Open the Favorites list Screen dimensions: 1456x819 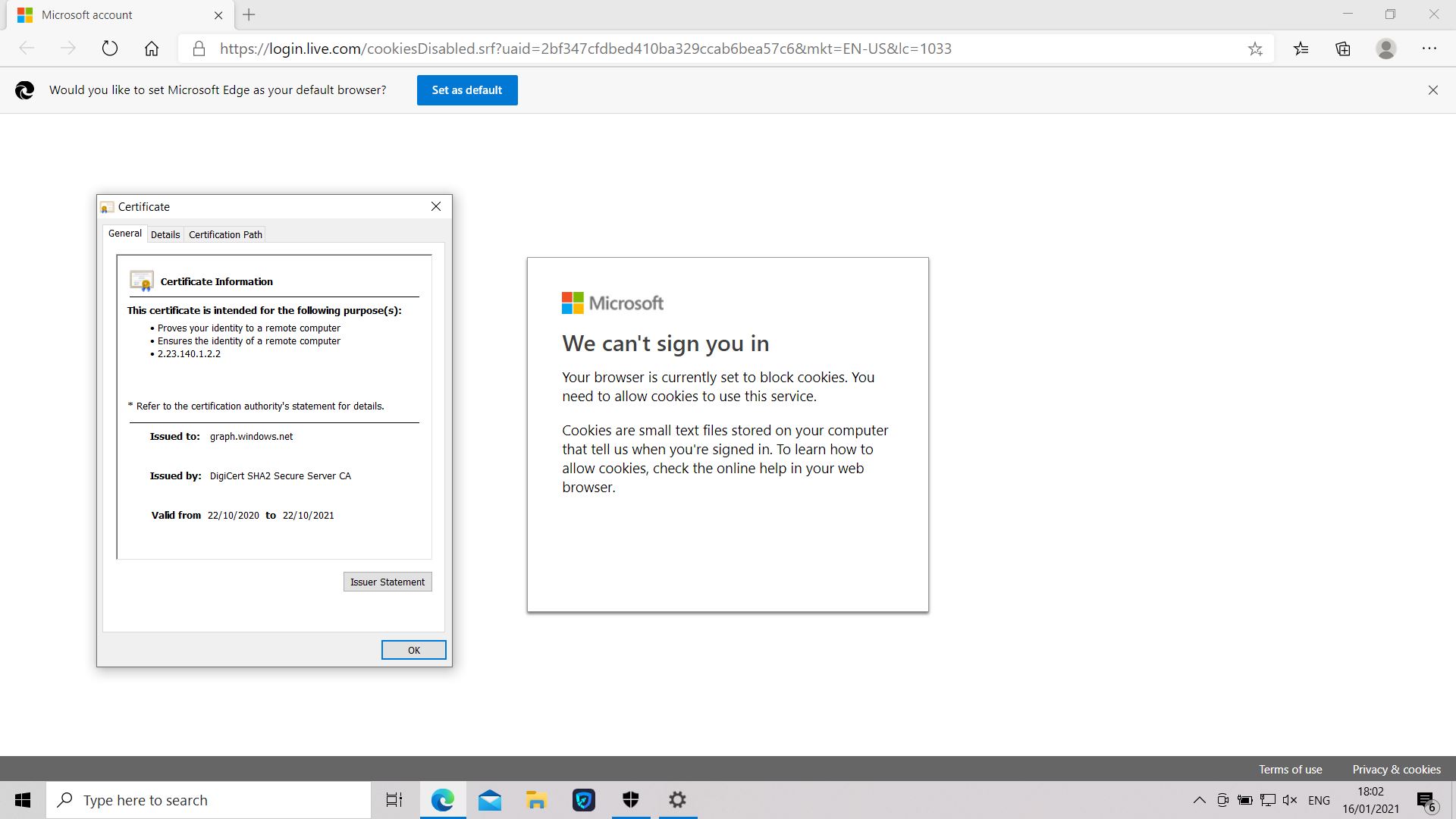coord(1301,49)
